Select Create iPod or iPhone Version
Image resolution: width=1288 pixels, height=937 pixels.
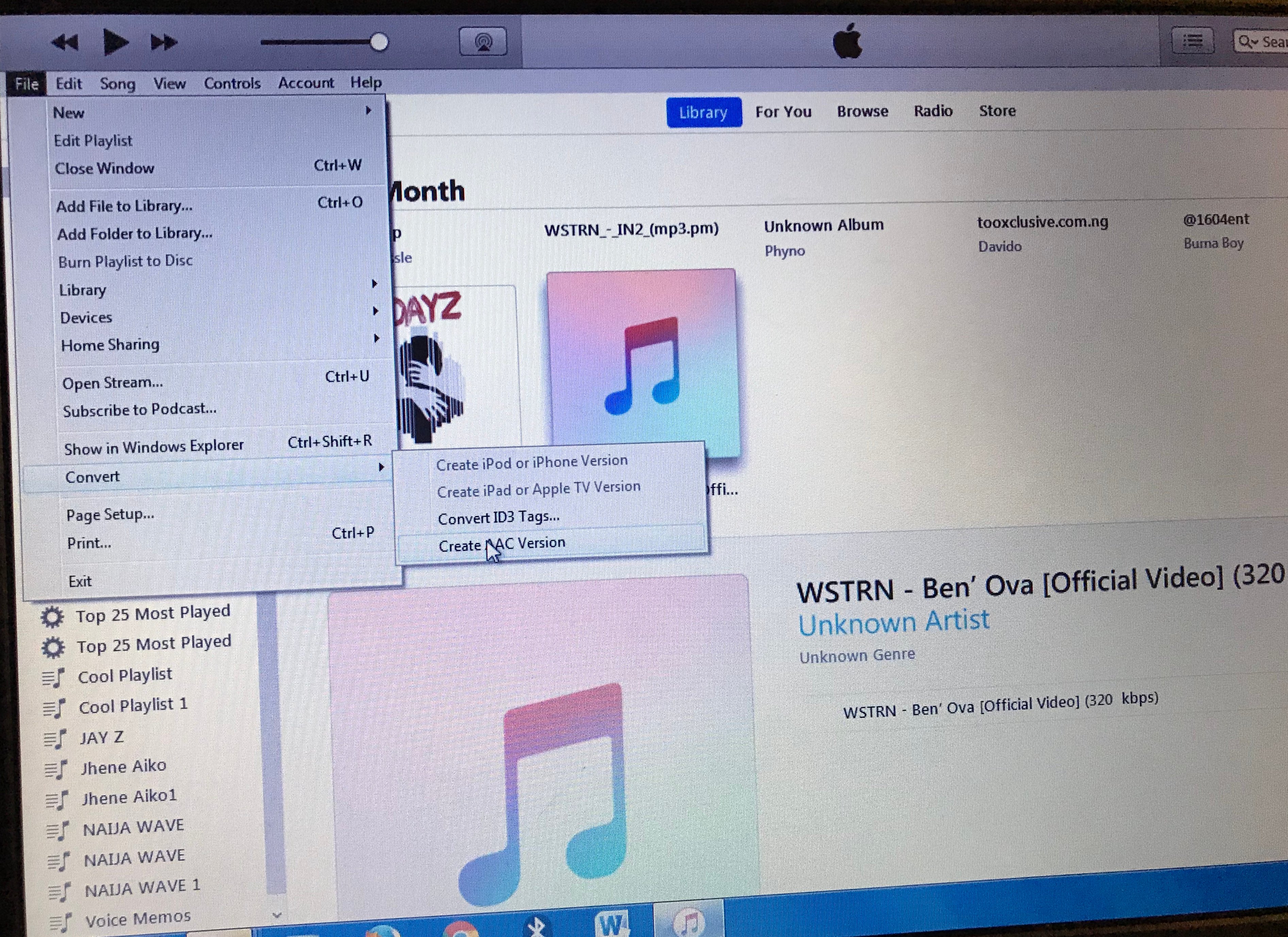(532, 462)
